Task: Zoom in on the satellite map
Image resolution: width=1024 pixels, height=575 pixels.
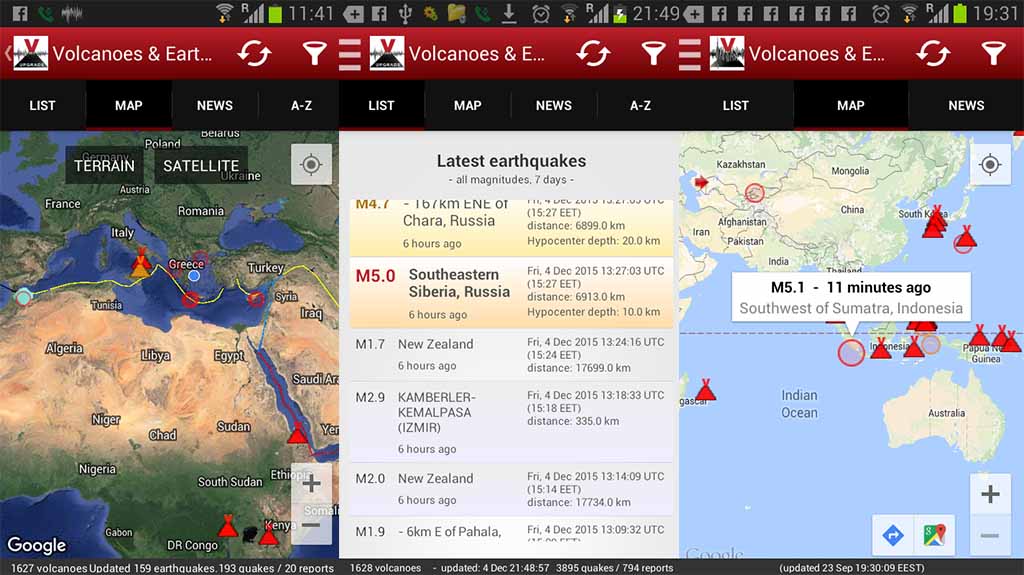Action: click(312, 484)
